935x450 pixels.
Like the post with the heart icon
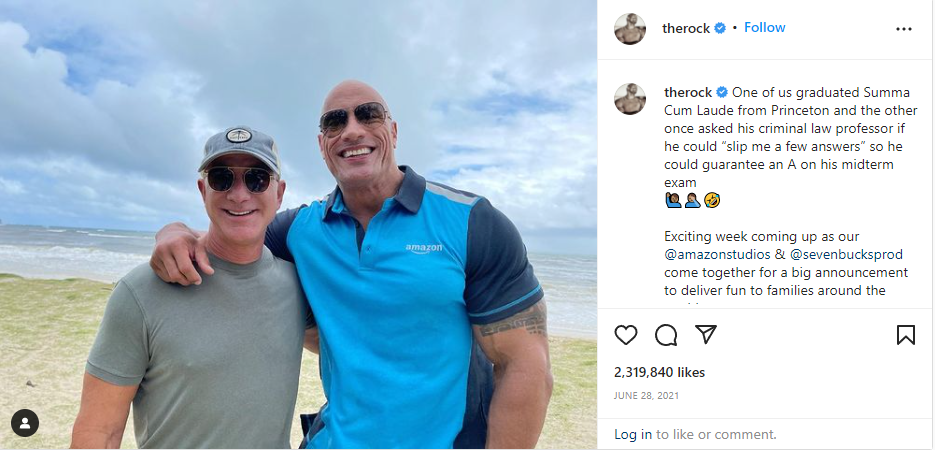tap(626, 335)
